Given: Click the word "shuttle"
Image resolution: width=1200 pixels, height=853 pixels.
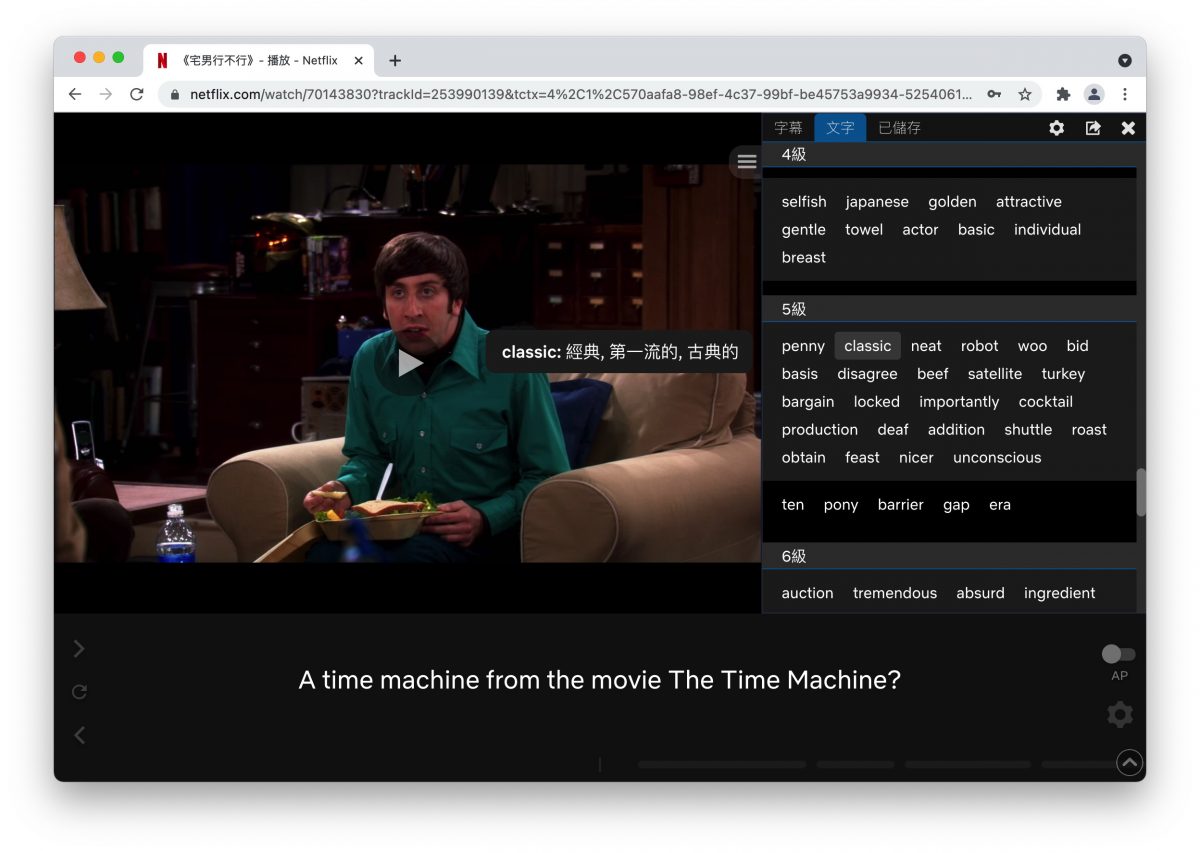Looking at the screenshot, I should [x=1028, y=430].
